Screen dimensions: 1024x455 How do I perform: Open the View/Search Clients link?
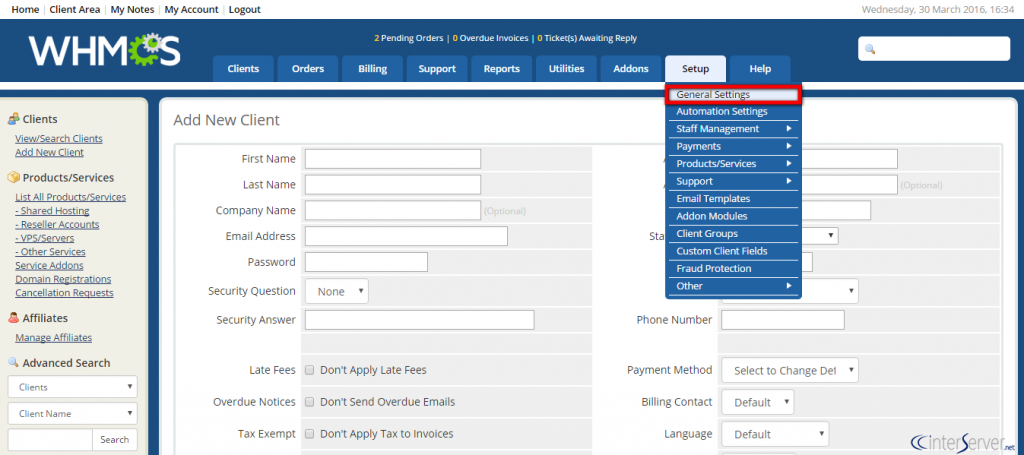pos(59,138)
